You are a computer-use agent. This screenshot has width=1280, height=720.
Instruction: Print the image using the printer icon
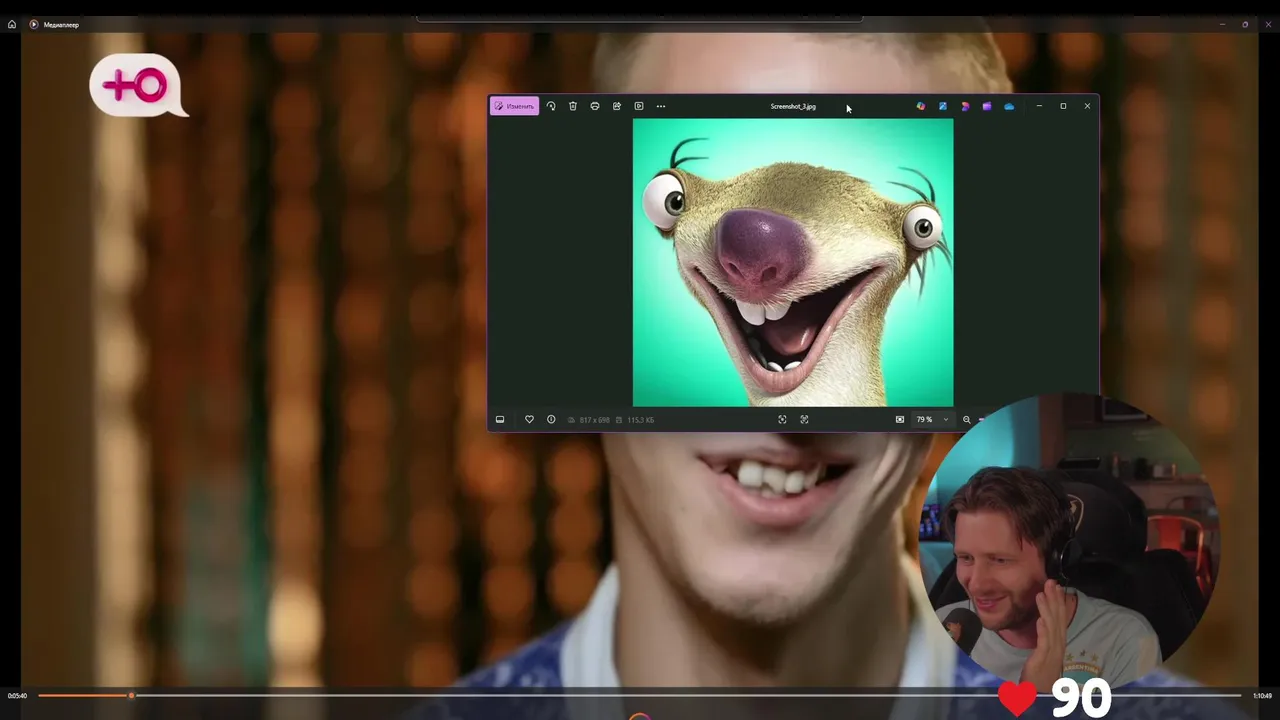click(595, 106)
